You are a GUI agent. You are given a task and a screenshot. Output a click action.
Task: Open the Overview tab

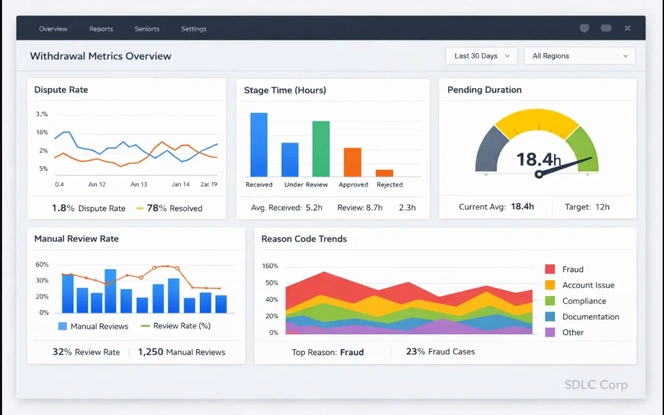tap(53, 29)
